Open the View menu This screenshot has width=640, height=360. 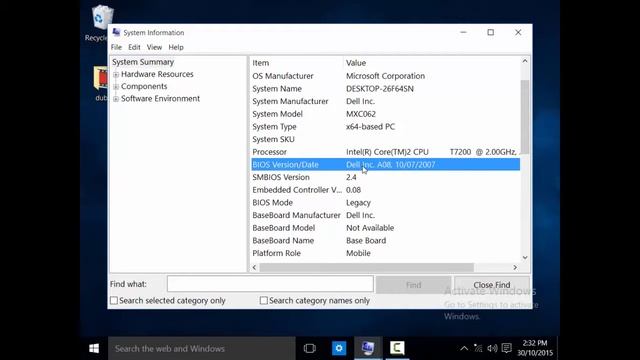click(154, 47)
